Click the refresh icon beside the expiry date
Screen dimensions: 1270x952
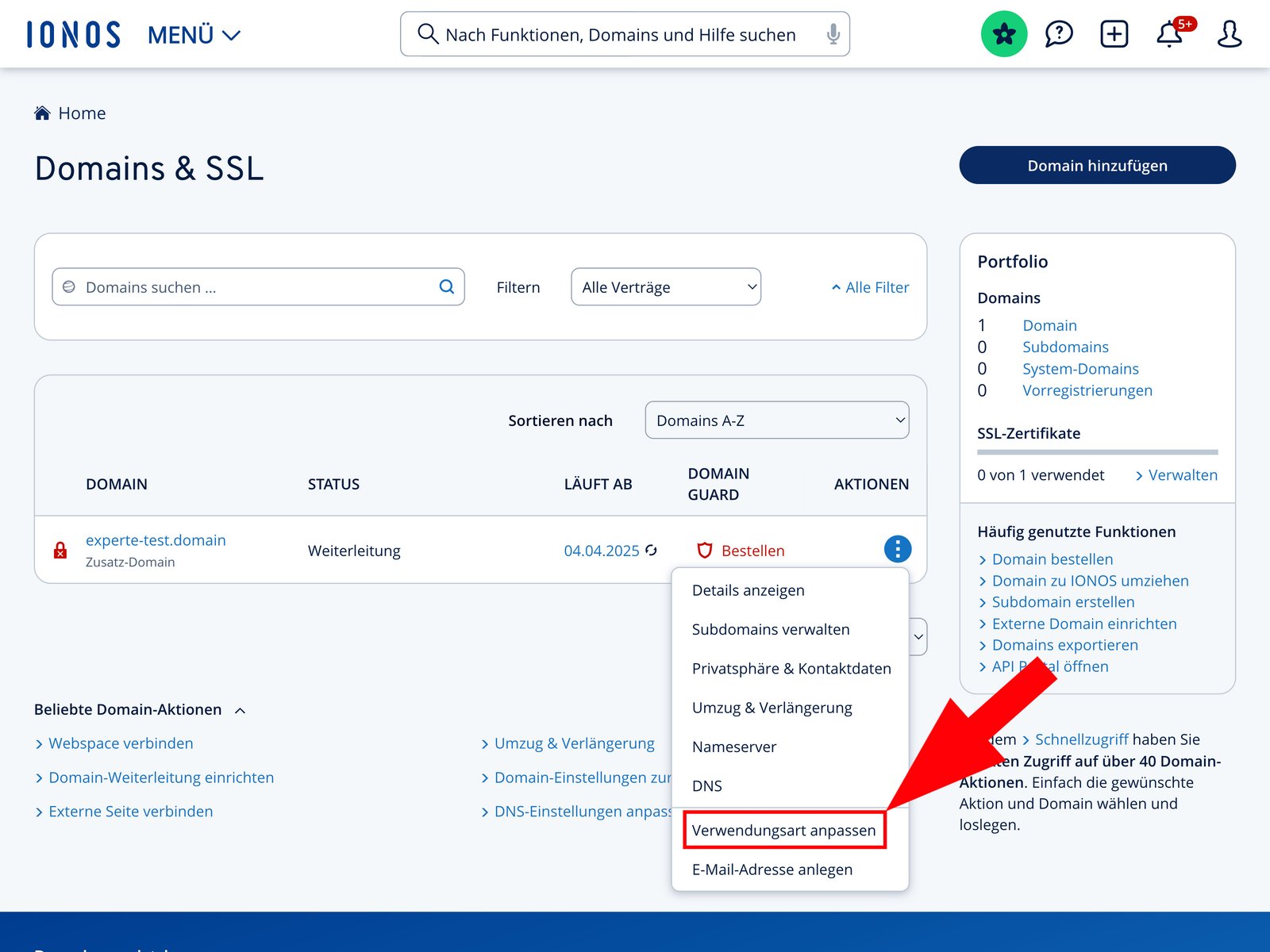(651, 549)
